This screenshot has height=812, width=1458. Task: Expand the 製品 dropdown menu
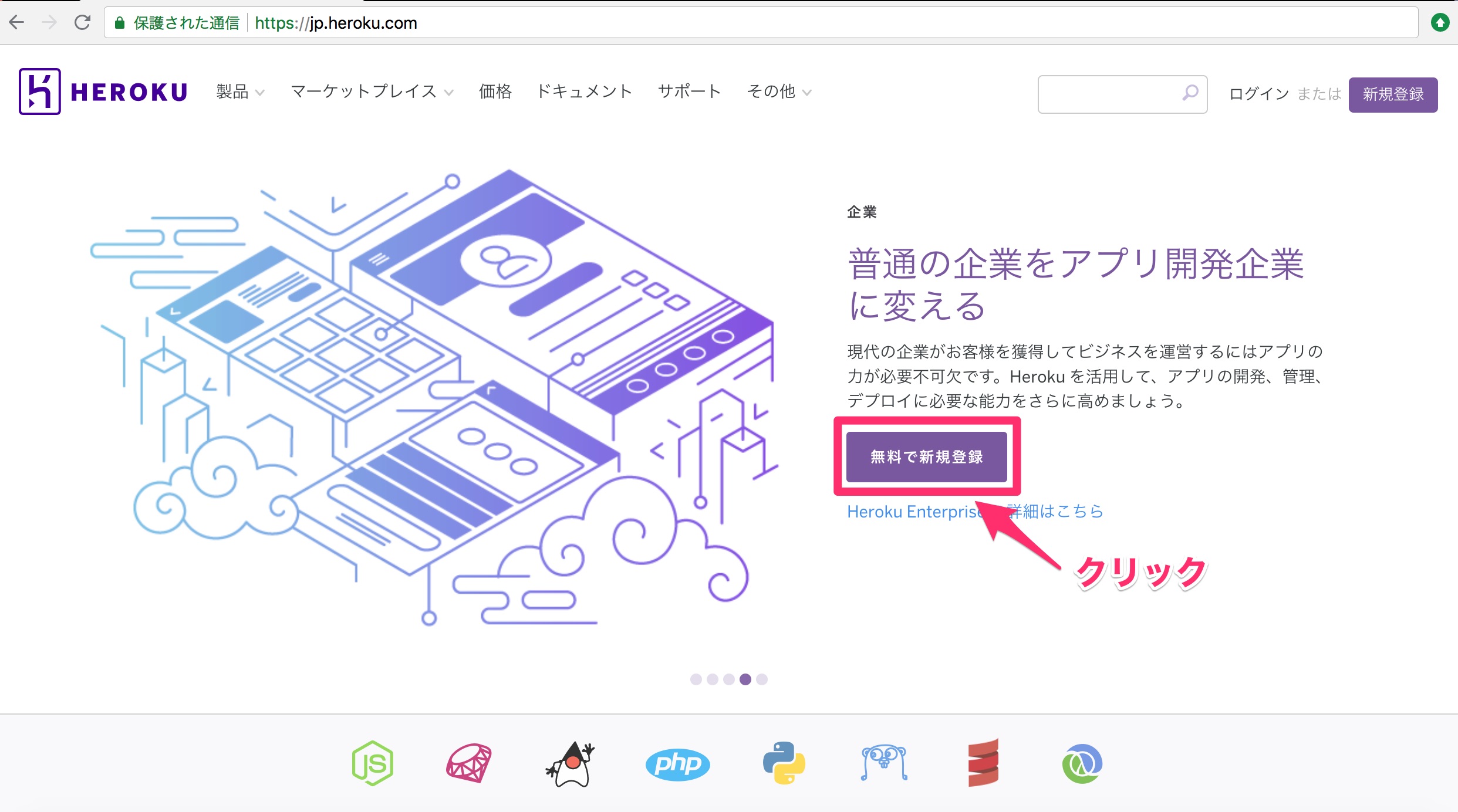(x=241, y=92)
